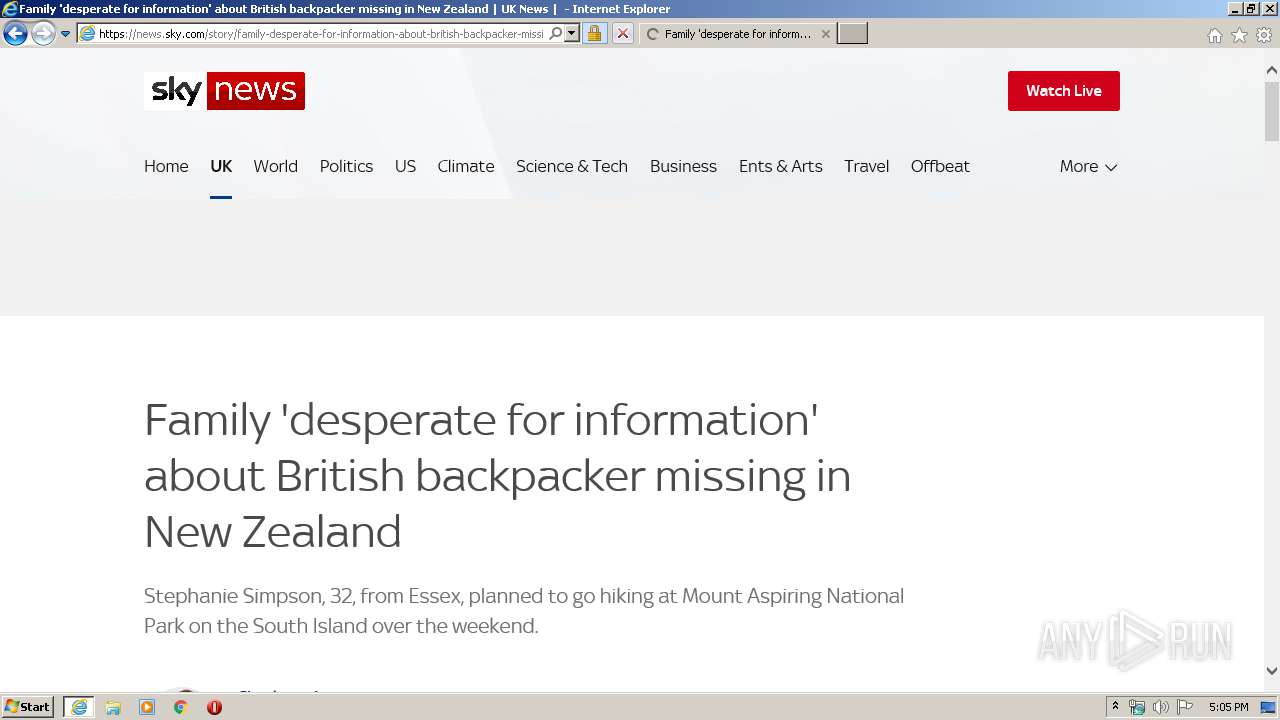Open the Science & Tech section
The width and height of the screenshot is (1280, 720).
click(x=572, y=166)
